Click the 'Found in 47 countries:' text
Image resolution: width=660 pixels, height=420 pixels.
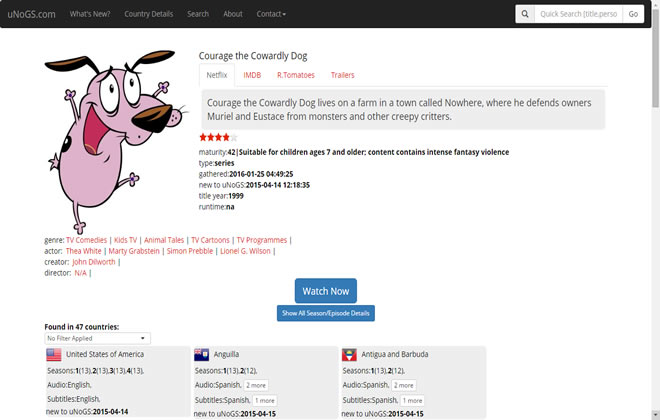pos(82,327)
